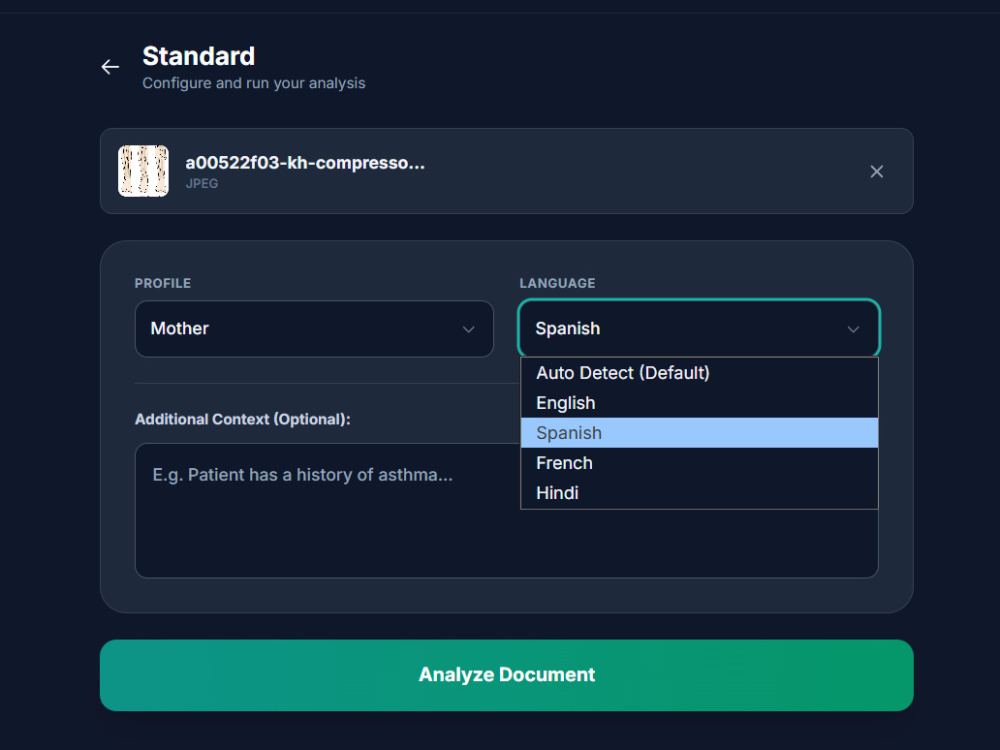Image resolution: width=1000 pixels, height=750 pixels.
Task: Expand the Language dropdown showing Spanish
Action: (x=699, y=328)
